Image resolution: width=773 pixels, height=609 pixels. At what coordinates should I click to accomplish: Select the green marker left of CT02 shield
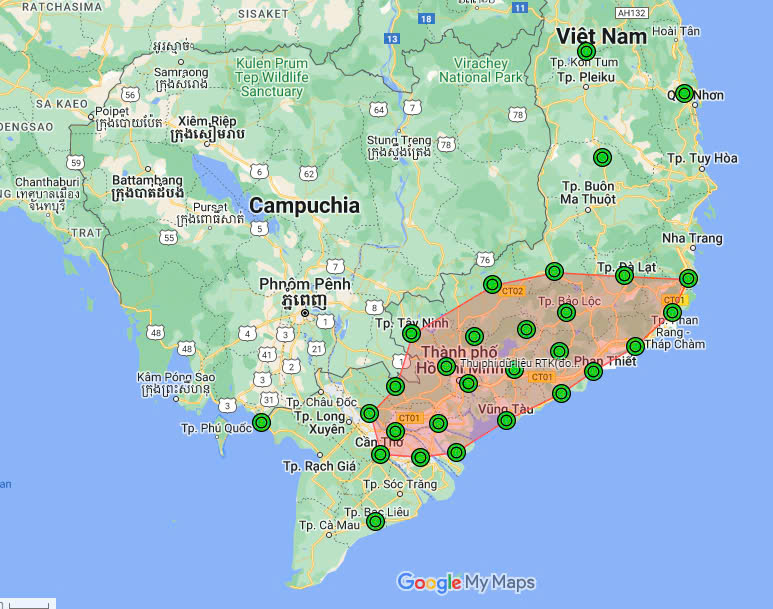pyautogui.click(x=492, y=285)
